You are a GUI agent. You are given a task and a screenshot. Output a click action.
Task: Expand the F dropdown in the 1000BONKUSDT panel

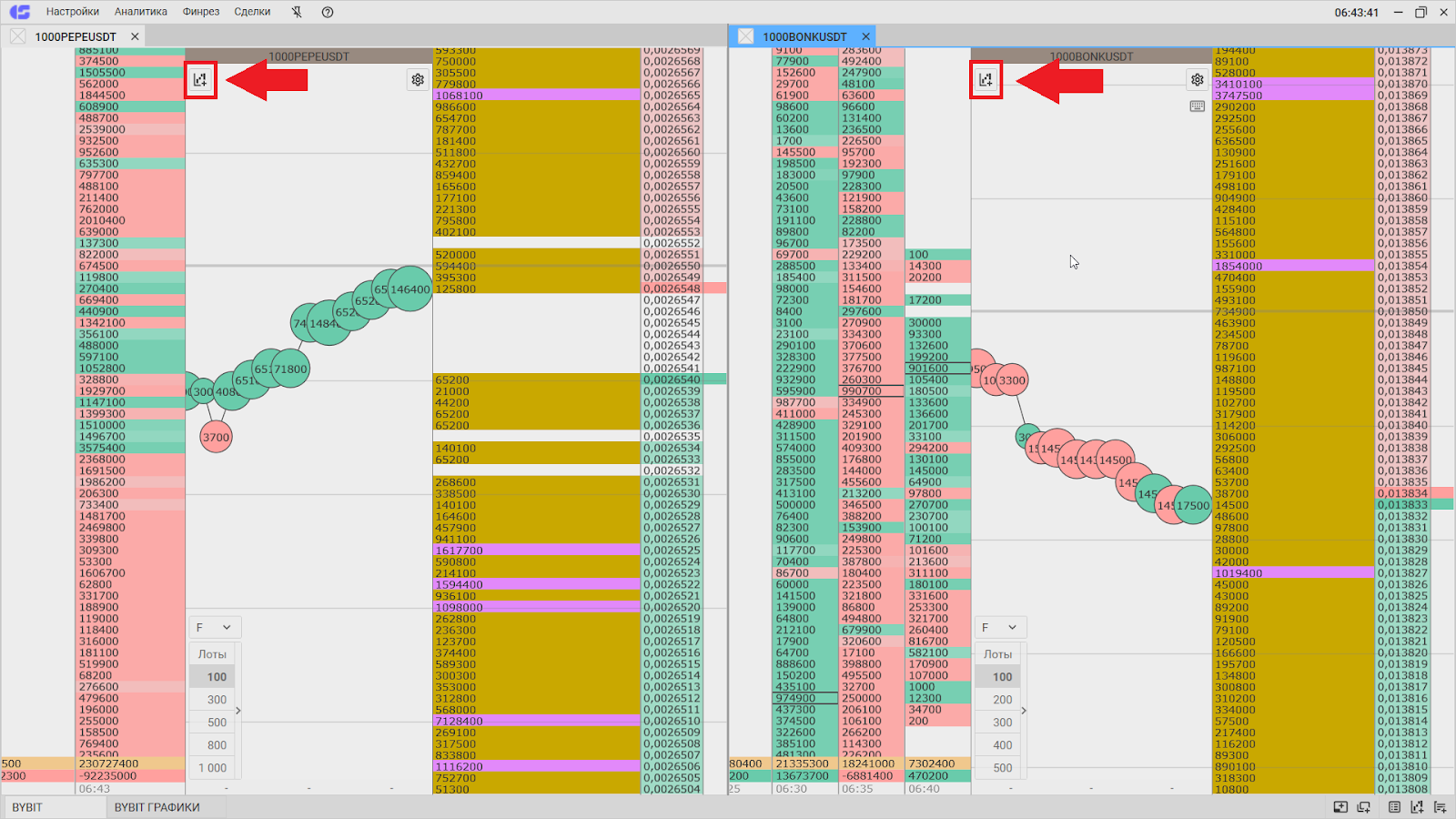(999, 627)
